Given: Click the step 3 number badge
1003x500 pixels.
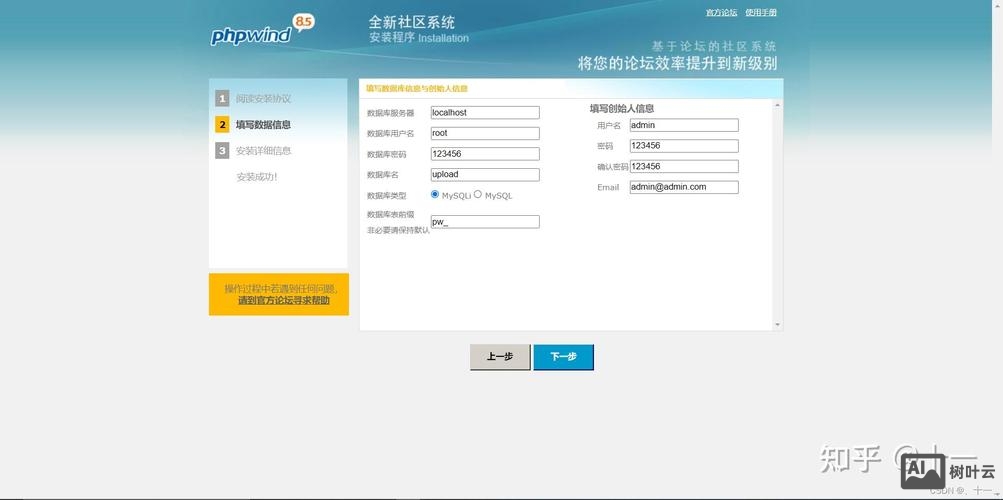Looking at the screenshot, I should pos(222,151).
